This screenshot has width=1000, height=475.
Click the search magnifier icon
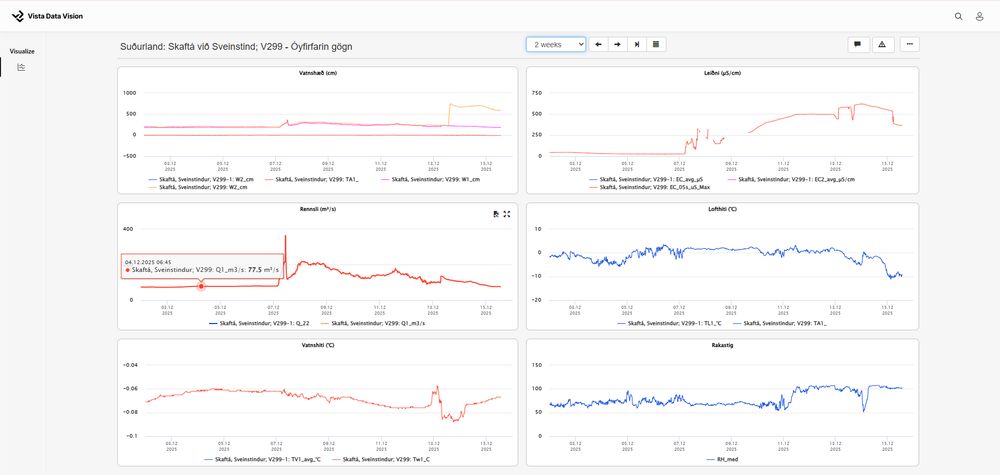point(959,17)
